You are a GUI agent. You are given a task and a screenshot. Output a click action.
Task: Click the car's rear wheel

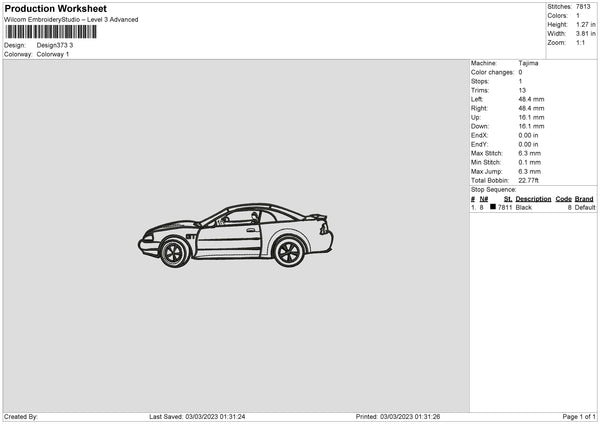289,249
